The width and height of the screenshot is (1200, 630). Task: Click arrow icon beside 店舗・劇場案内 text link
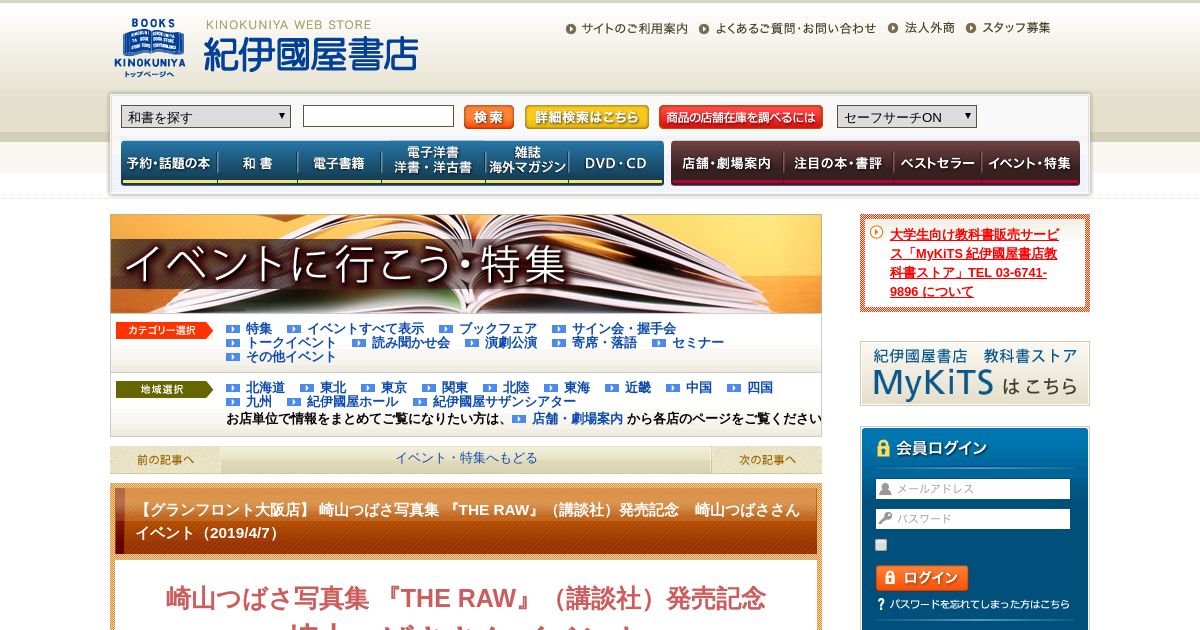tap(519, 419)
